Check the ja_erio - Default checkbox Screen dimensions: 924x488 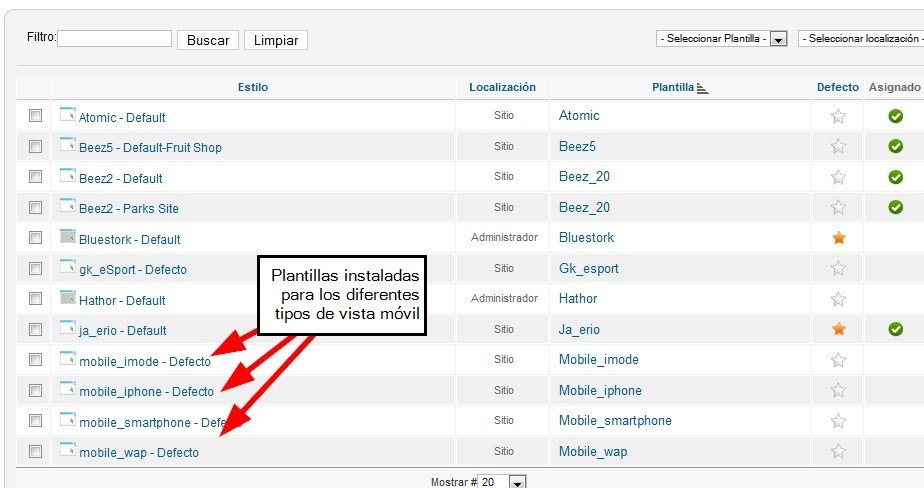tap(35, 329)
